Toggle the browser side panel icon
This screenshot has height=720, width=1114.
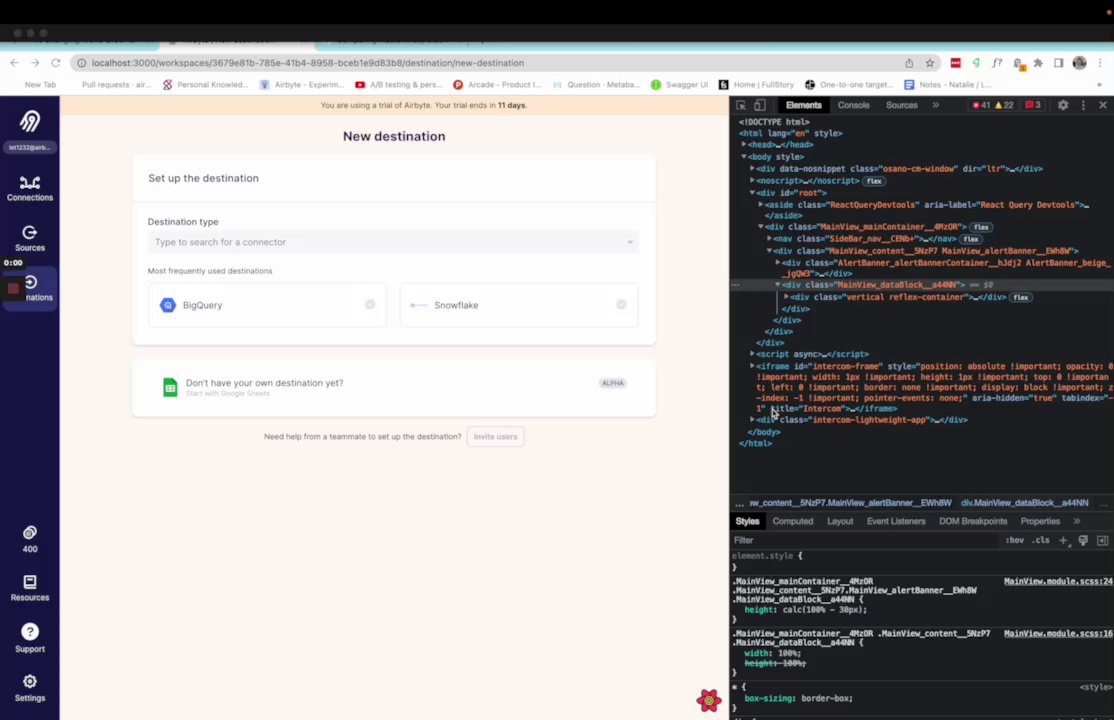pos(1059,63)
